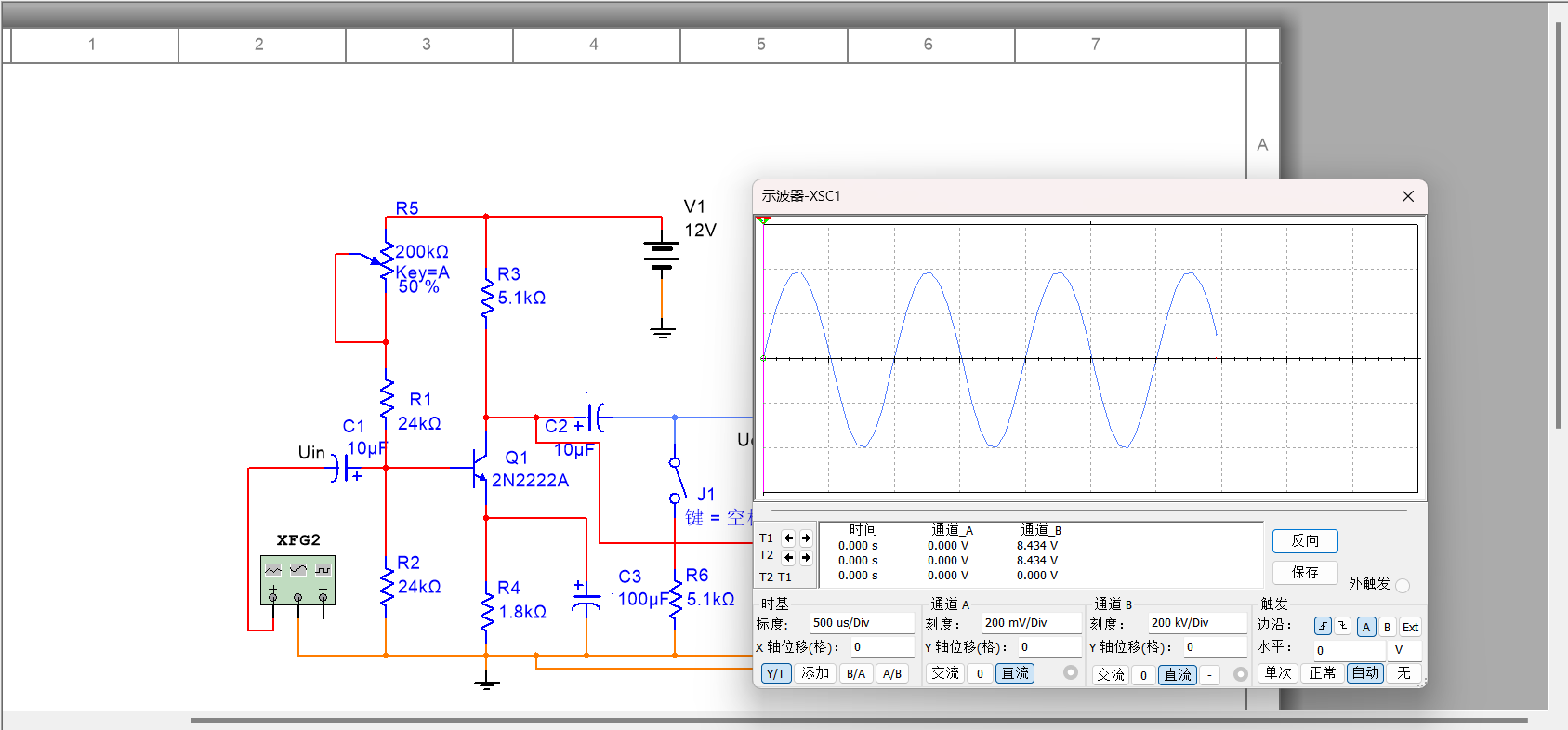This screenshot has height=730, width=1568.
Task: Select the Q1 2N2222A transistor symbol
Action: pos(479,468)
